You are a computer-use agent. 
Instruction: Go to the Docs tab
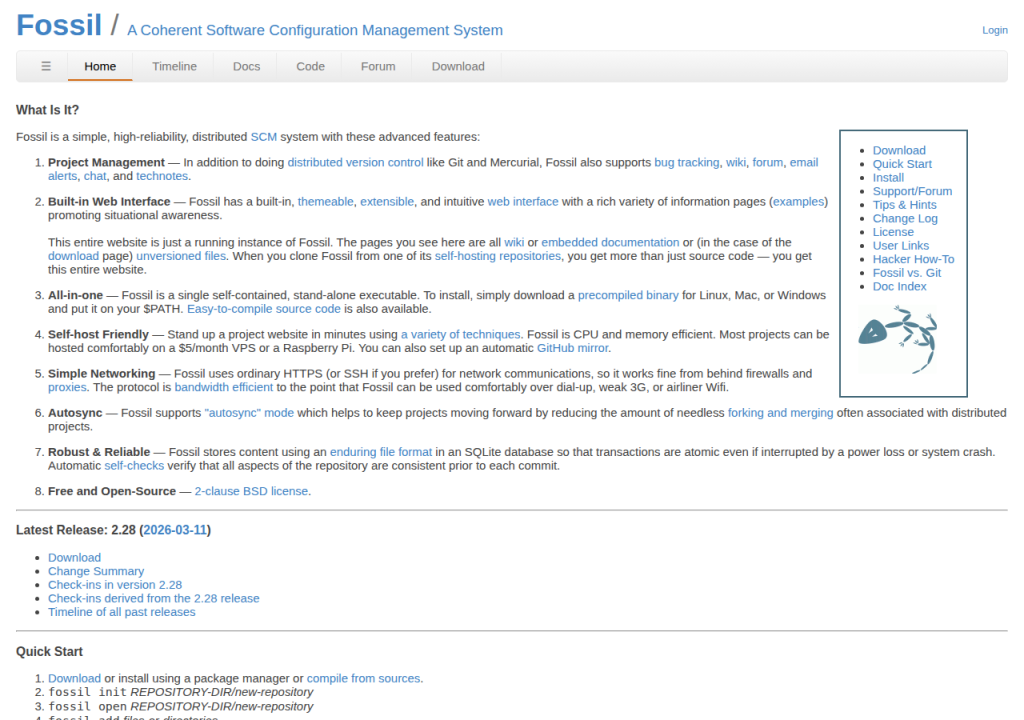246,66
